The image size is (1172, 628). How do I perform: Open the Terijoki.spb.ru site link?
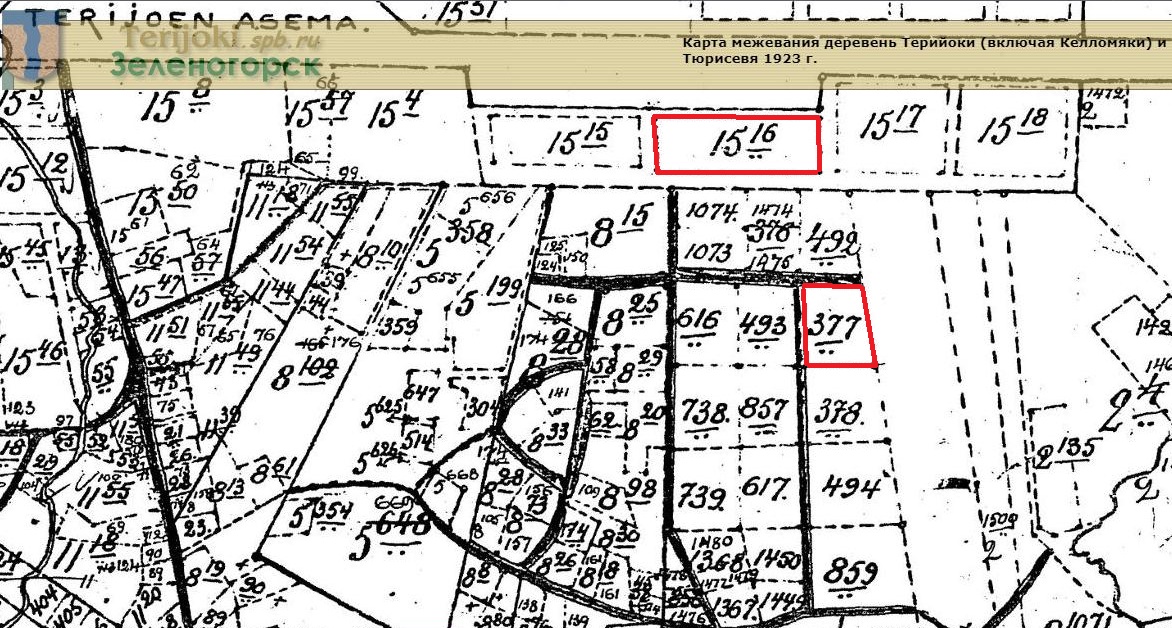click(x=216, y=40)
